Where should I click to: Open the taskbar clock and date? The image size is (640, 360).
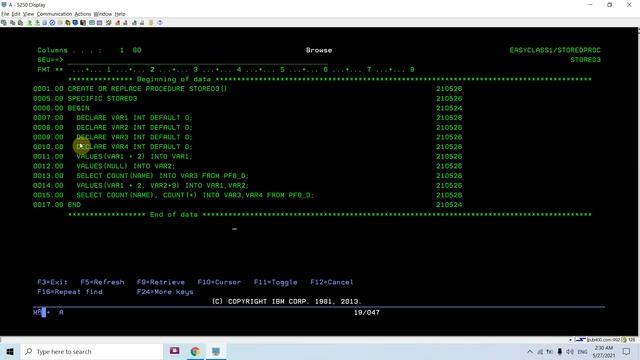coord(604,352)
